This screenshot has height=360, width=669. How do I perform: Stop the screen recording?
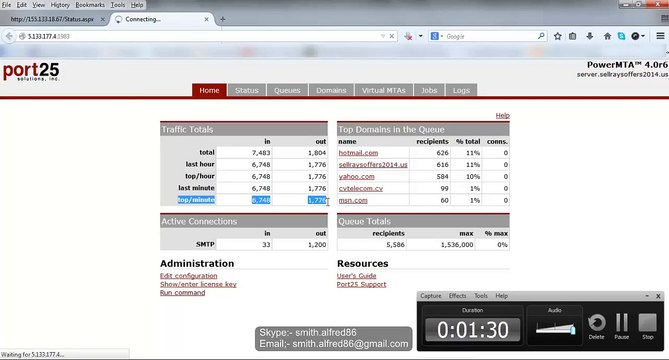tap(648, 327)
